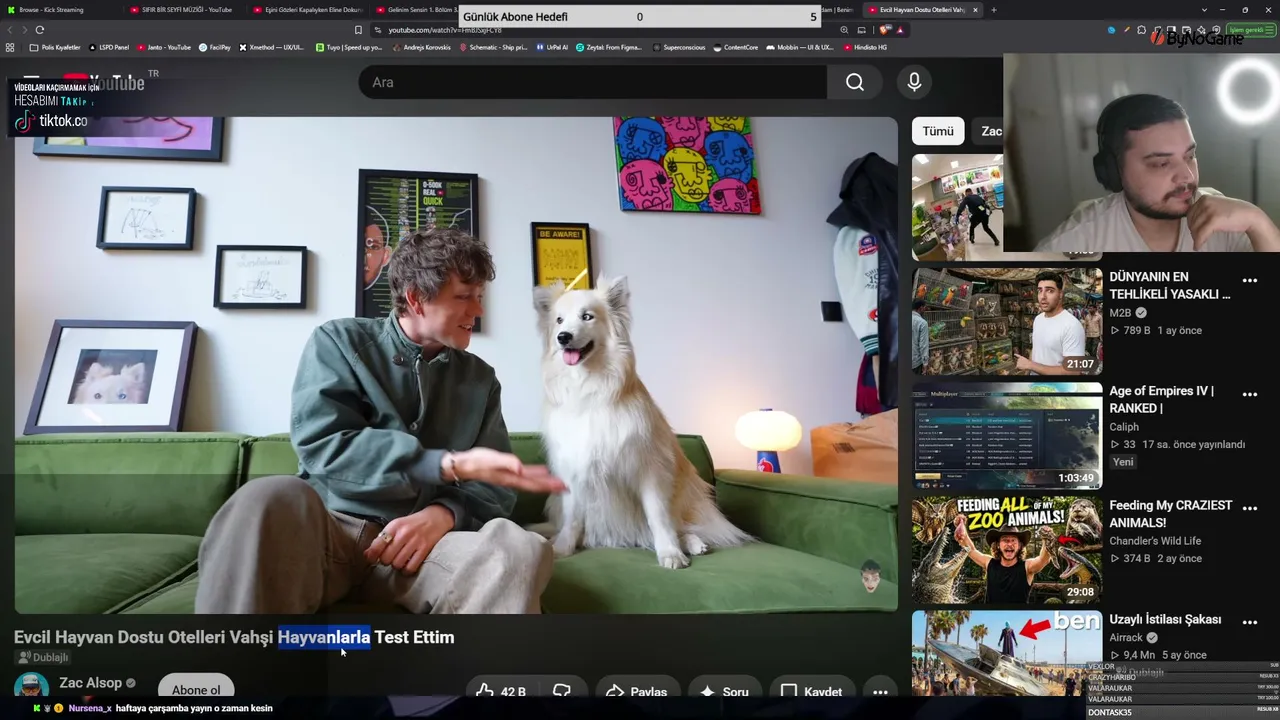
Task: Click the YouTube search magnifier button
Action: (x=855, y=82)
